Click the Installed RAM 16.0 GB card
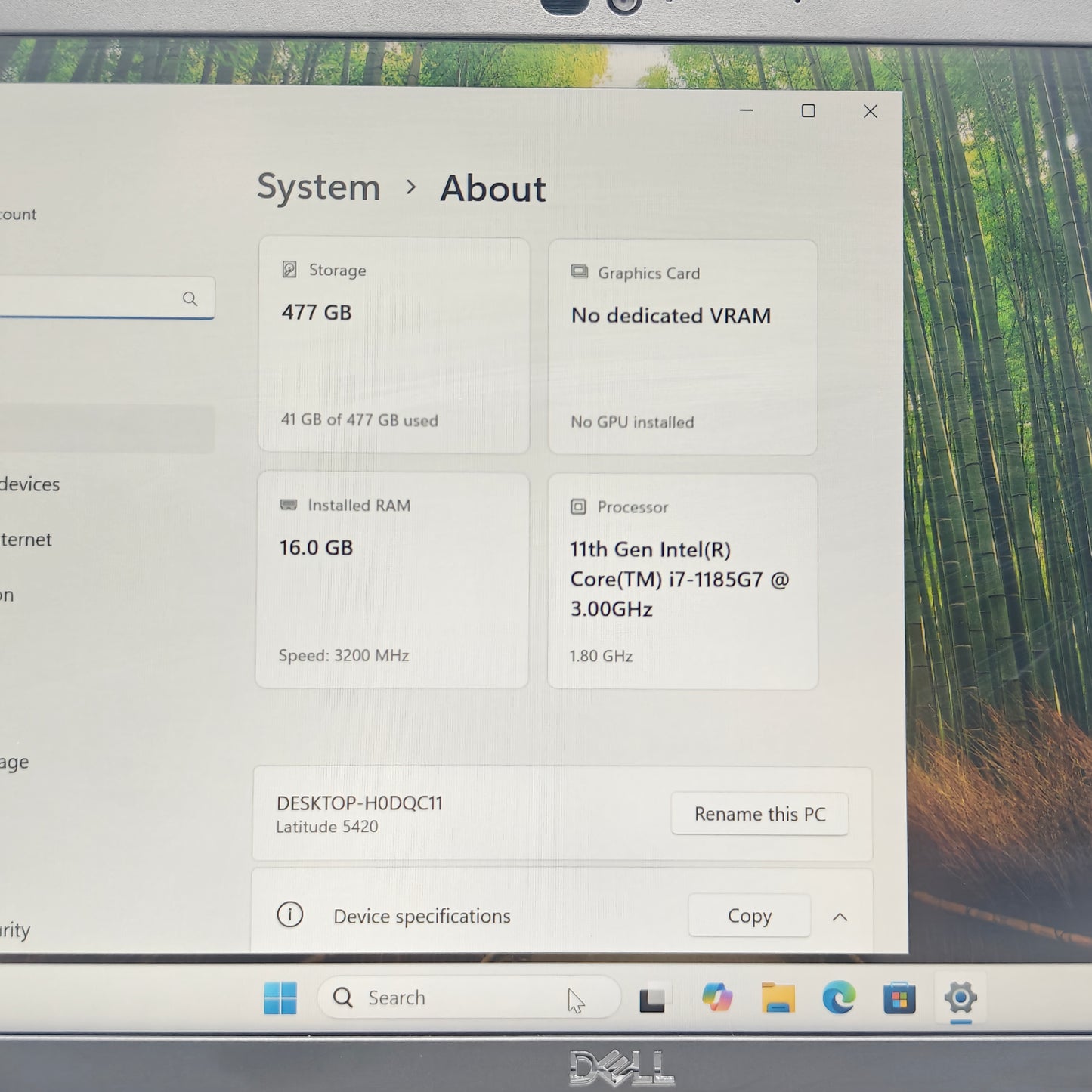 [x=392, y=580]
